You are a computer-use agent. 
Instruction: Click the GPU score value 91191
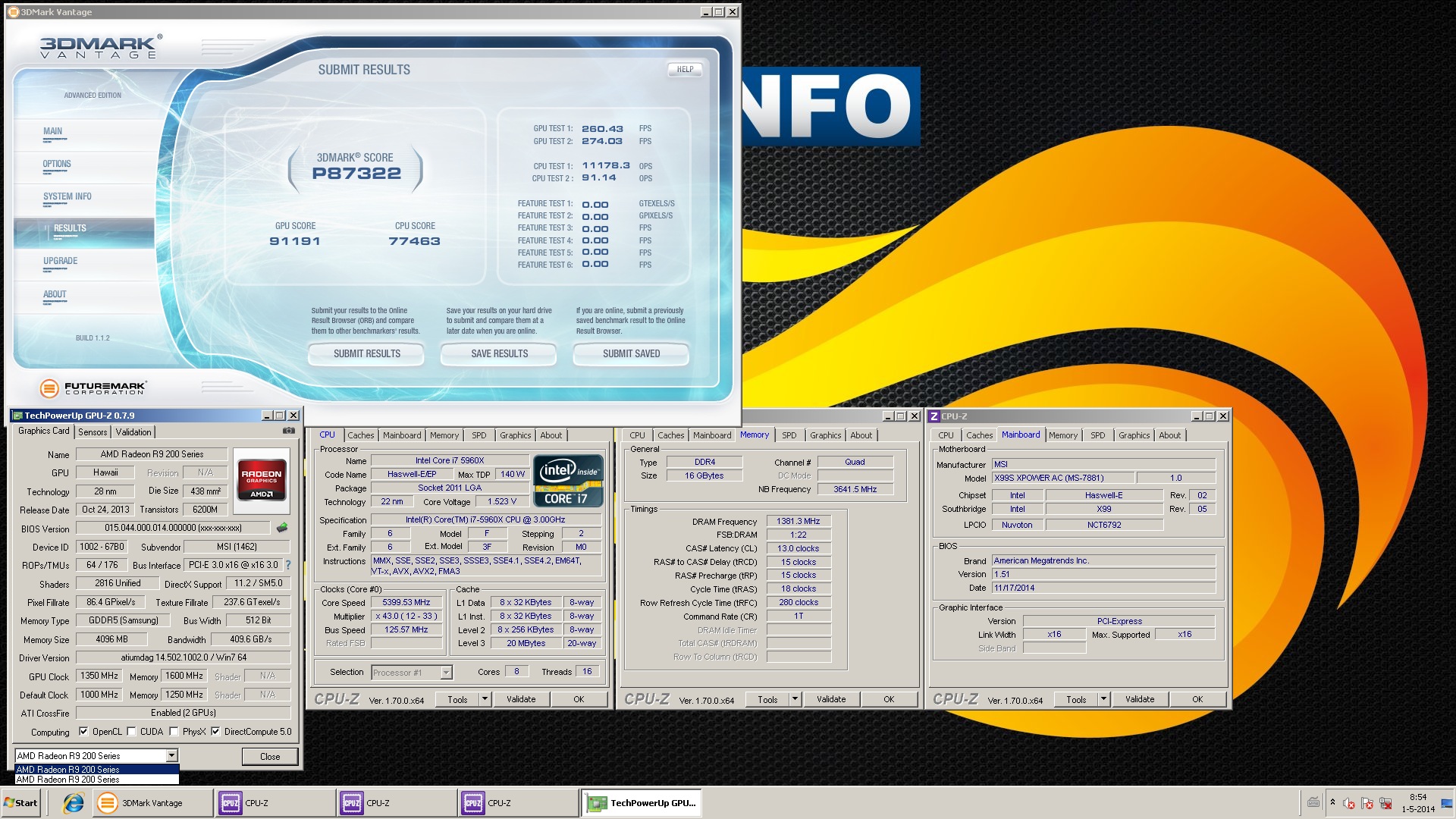pos(295,241)
